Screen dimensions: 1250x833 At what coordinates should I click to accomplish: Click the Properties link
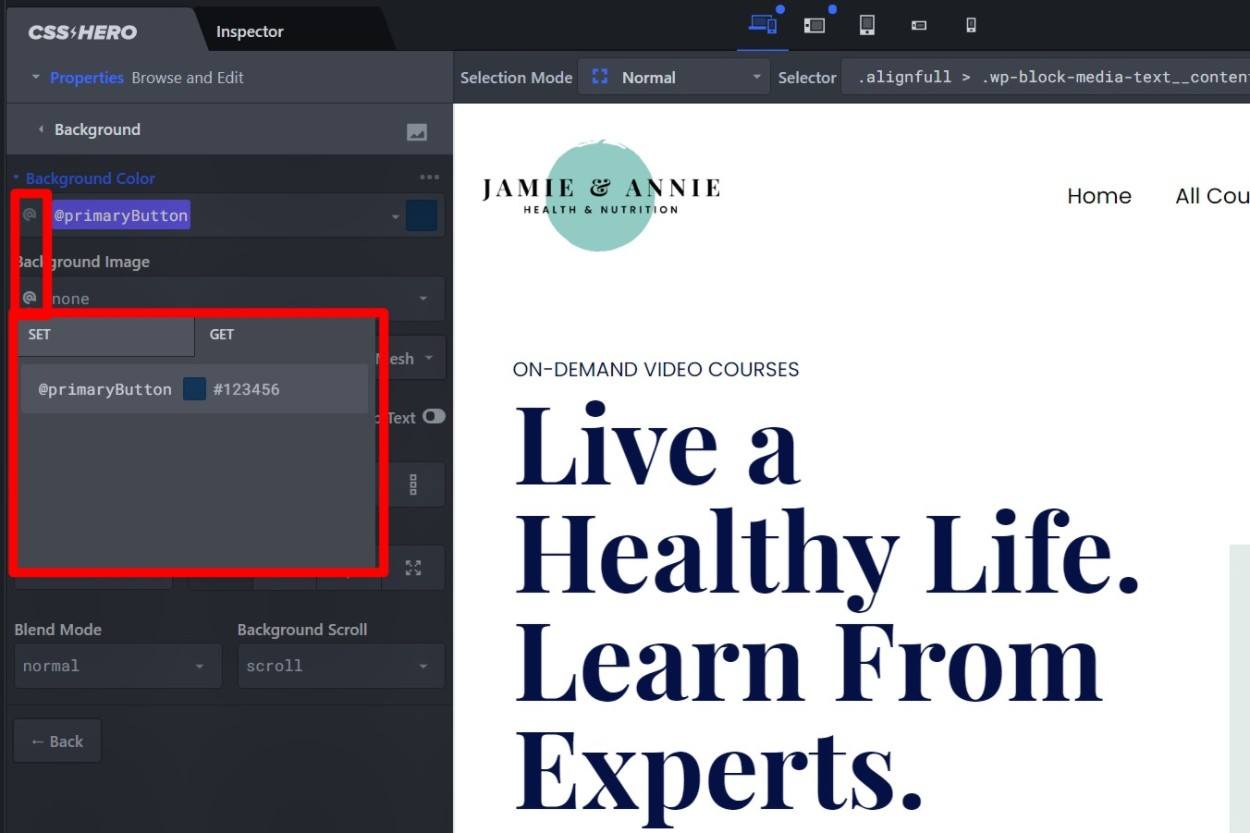87,77
